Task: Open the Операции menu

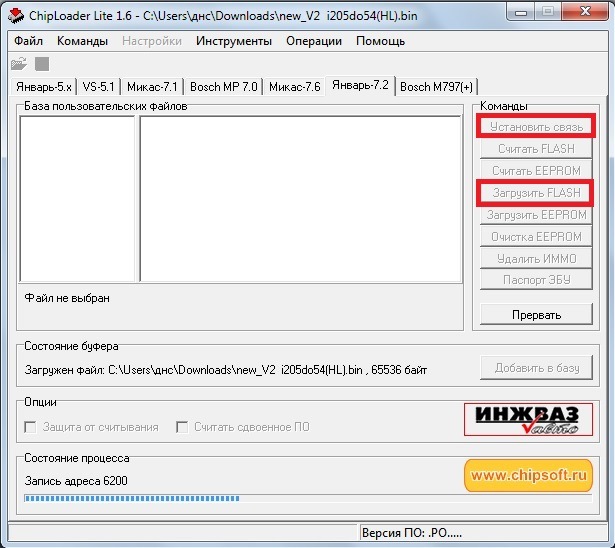Action: [314, 41]
